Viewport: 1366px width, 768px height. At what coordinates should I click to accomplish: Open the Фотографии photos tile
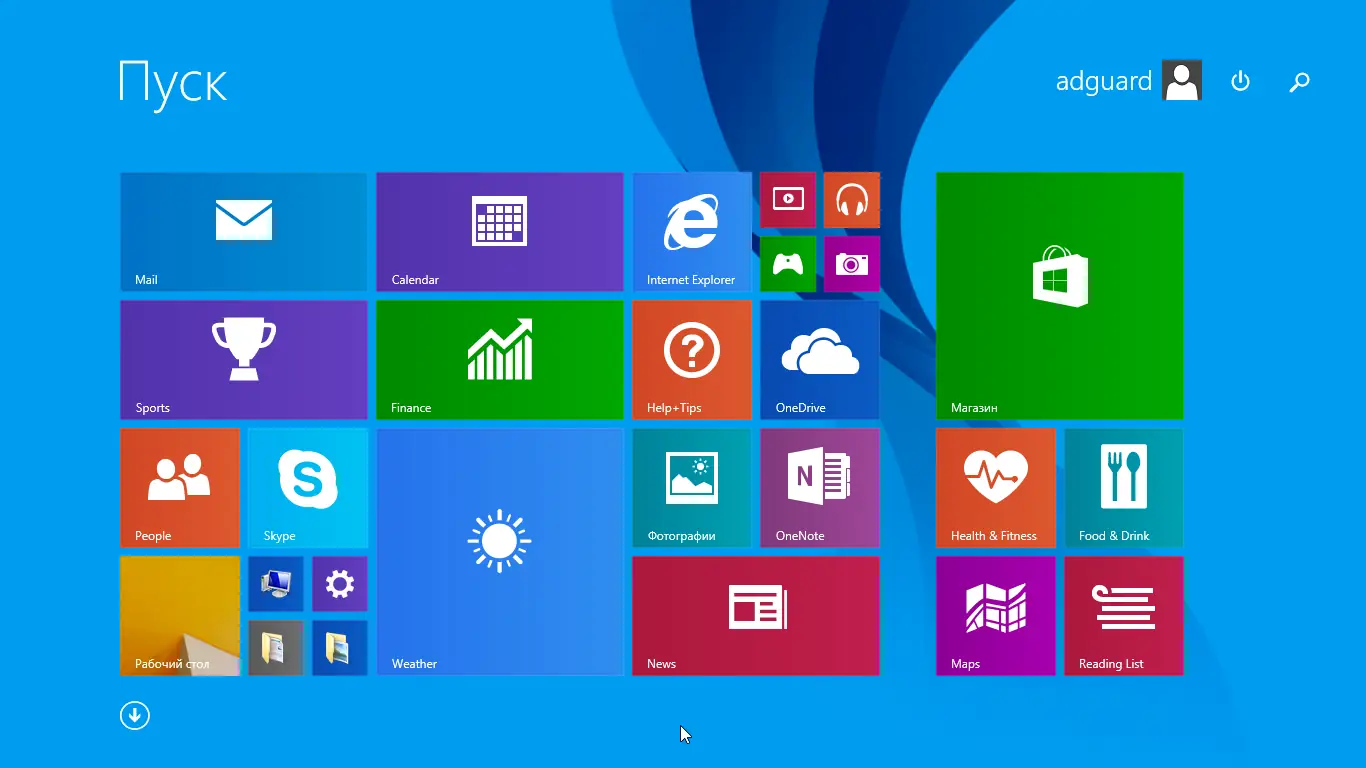(x=692, y=488)
